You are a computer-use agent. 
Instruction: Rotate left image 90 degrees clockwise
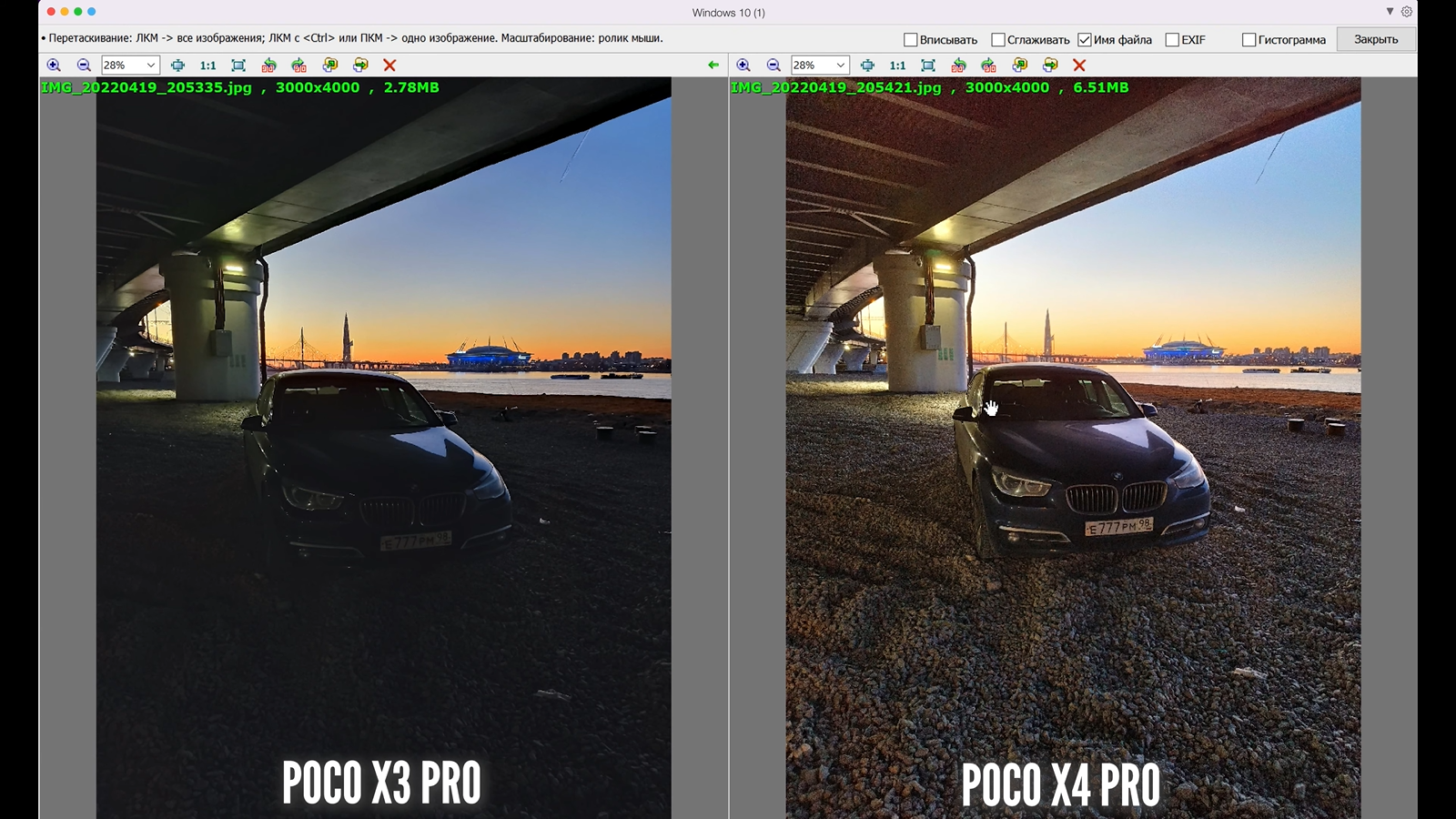(298, 66)
